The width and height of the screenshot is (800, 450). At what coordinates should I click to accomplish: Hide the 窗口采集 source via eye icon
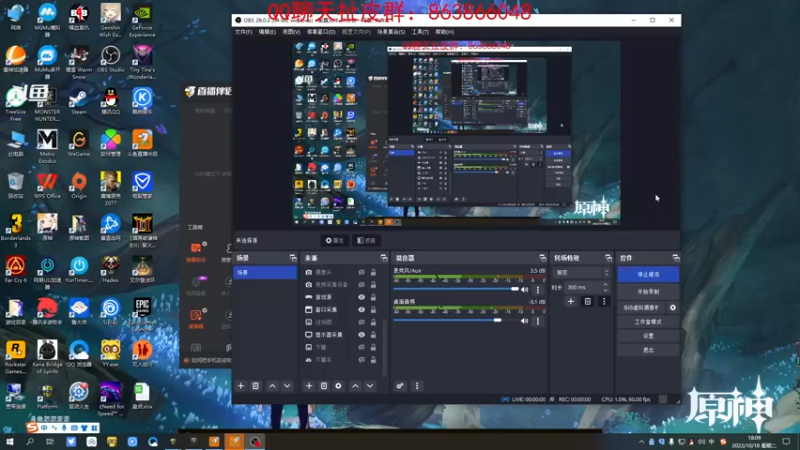click(361, 310)
